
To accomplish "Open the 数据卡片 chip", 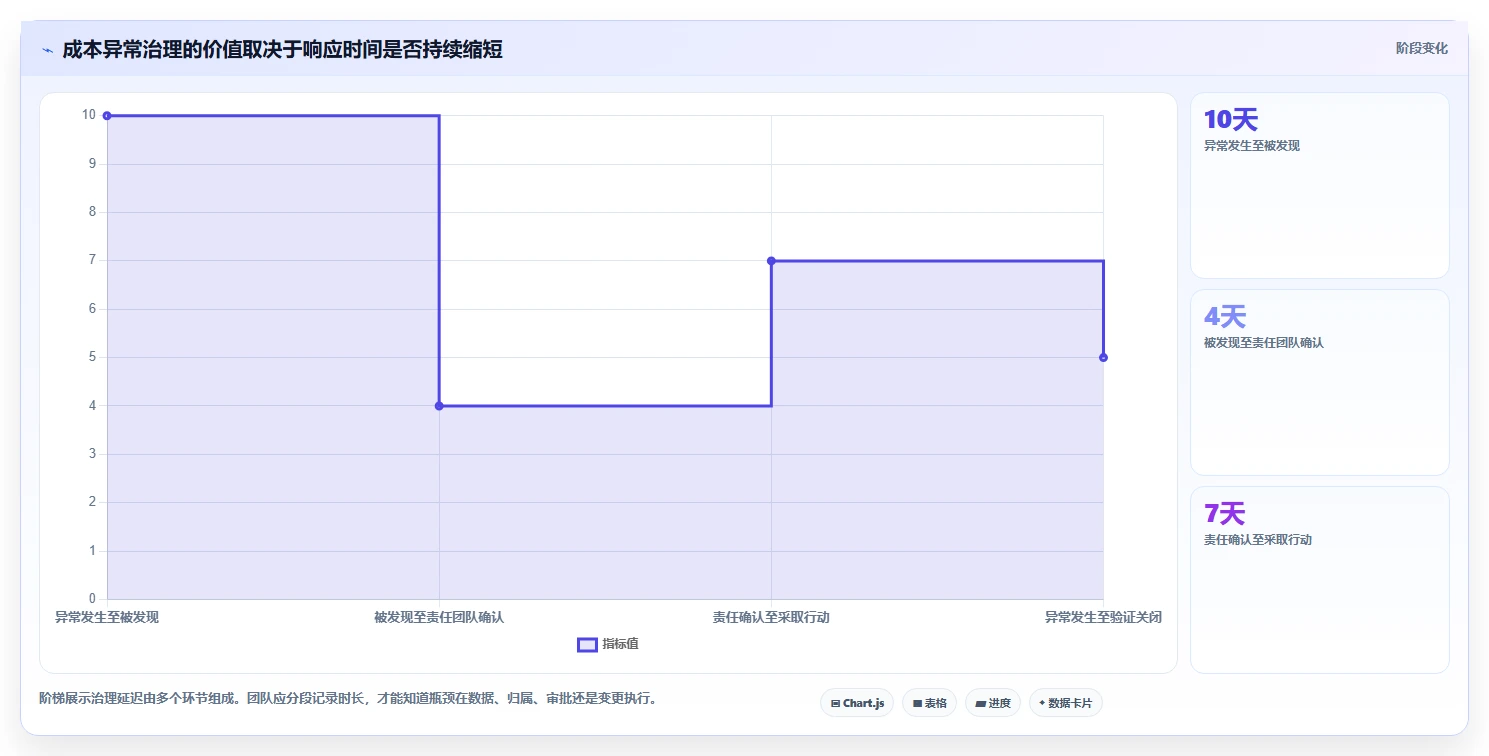I will [x=1066, y=703].
